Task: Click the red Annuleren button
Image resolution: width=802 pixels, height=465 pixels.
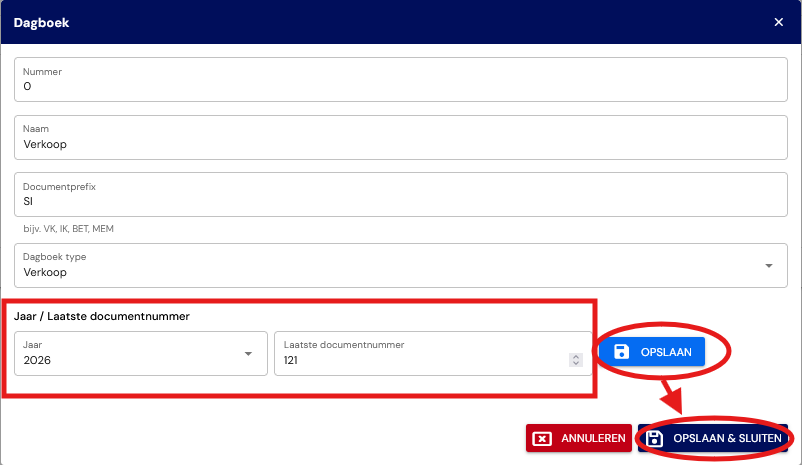Action: [x=578, y=438]
